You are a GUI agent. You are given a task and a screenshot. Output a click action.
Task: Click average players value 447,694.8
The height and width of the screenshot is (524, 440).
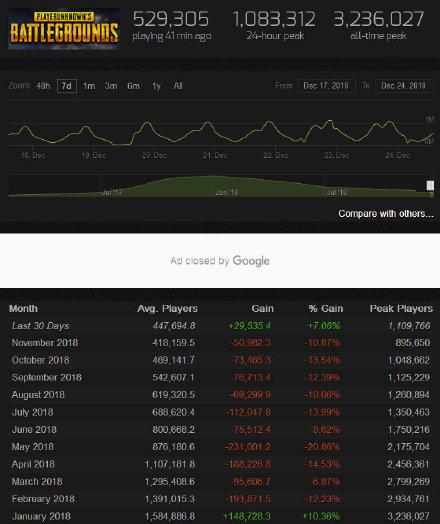[174, 326]
